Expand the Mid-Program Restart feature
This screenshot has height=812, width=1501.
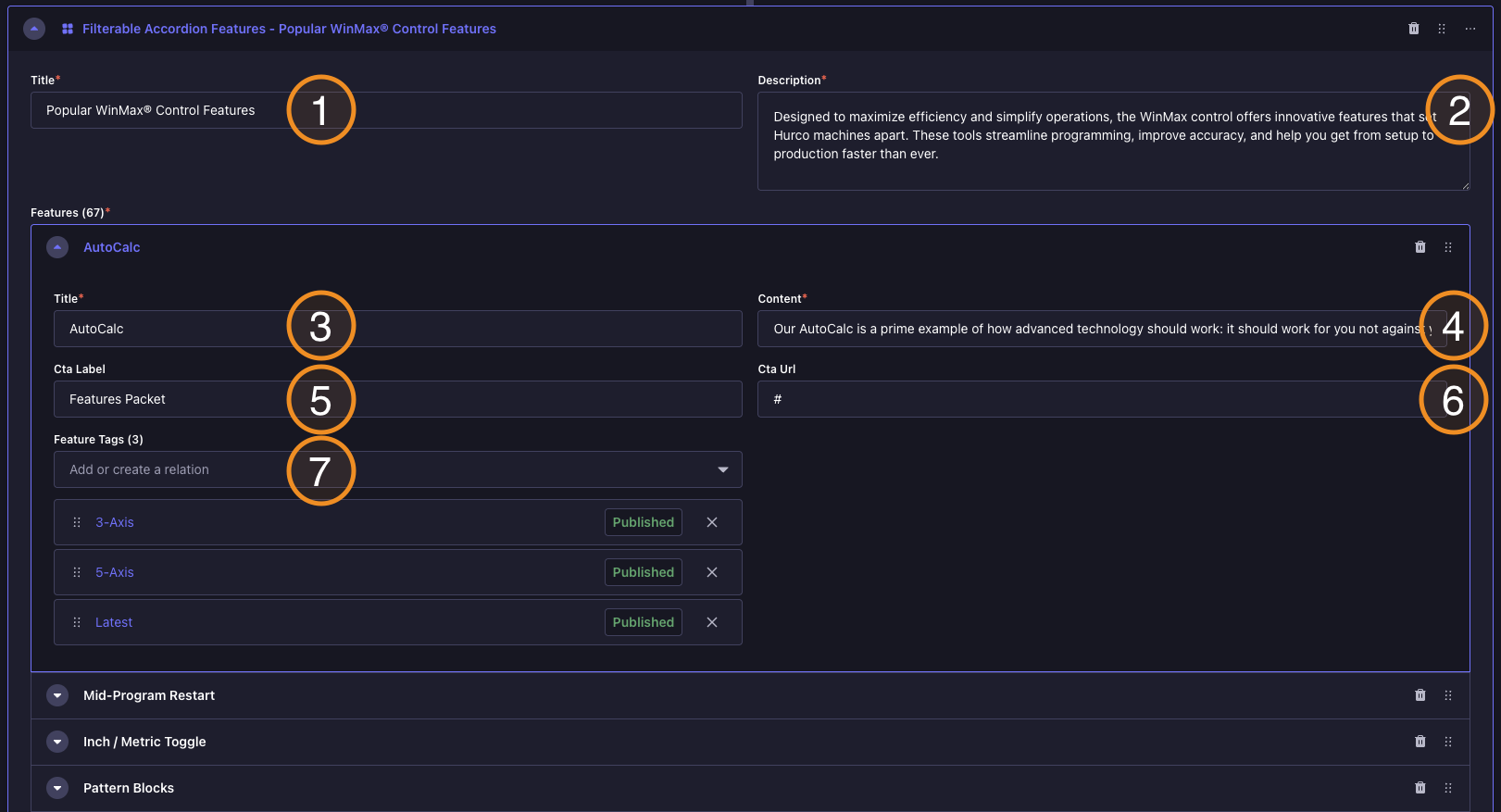click(57, 695)
